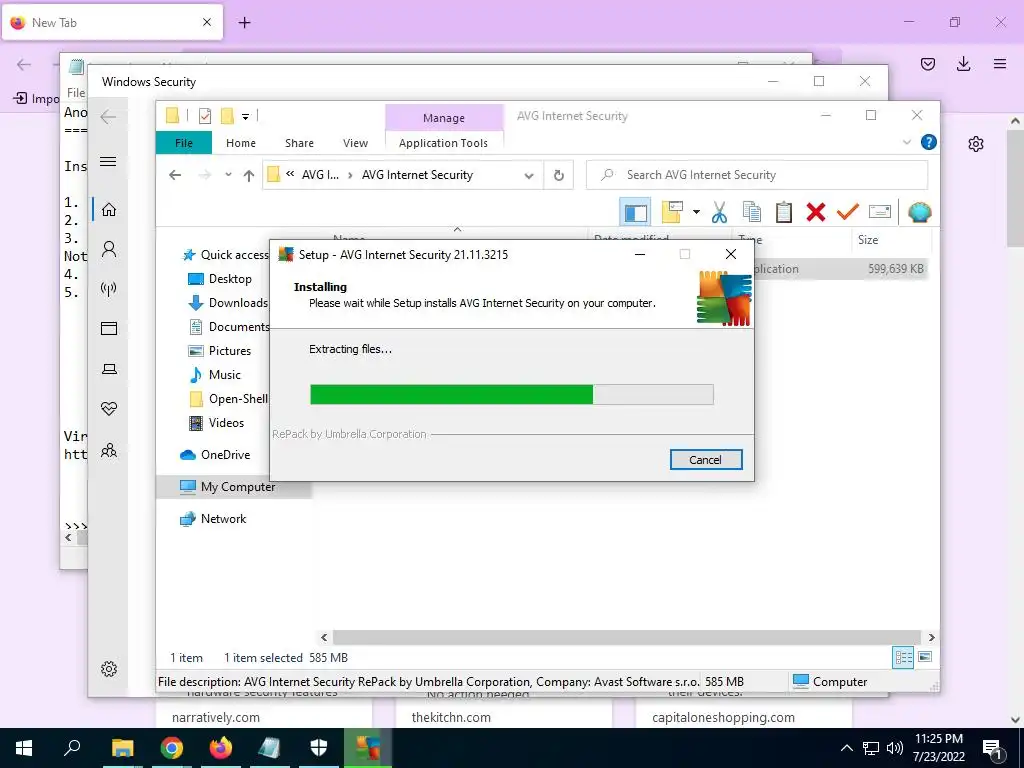Cancel the AVG setup installation
This screenshot has height=768, width=1024.
pyautogui.click(x=706, y=460)
